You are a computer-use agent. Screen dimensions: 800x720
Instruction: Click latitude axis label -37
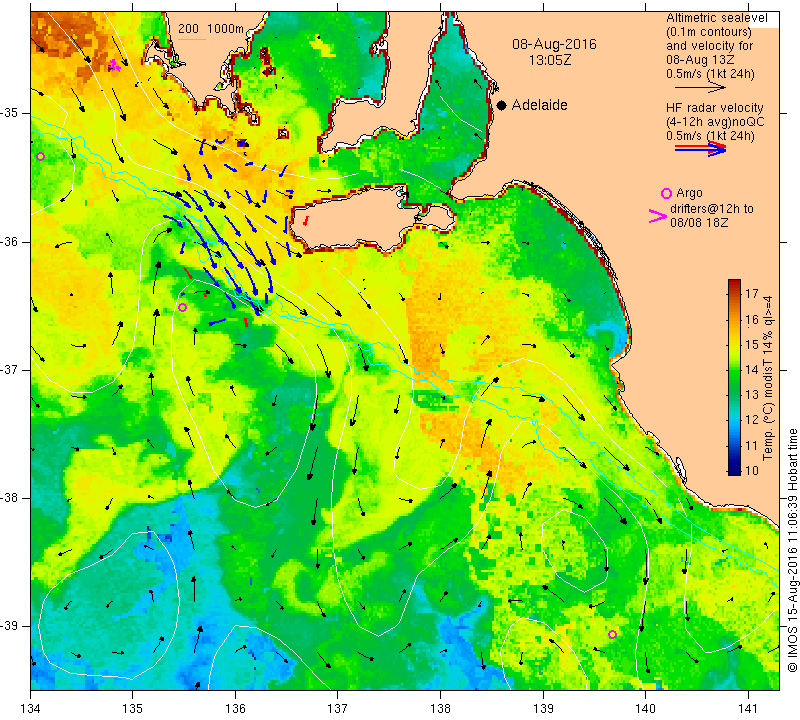pyautogui.click(x=10, y=369)
